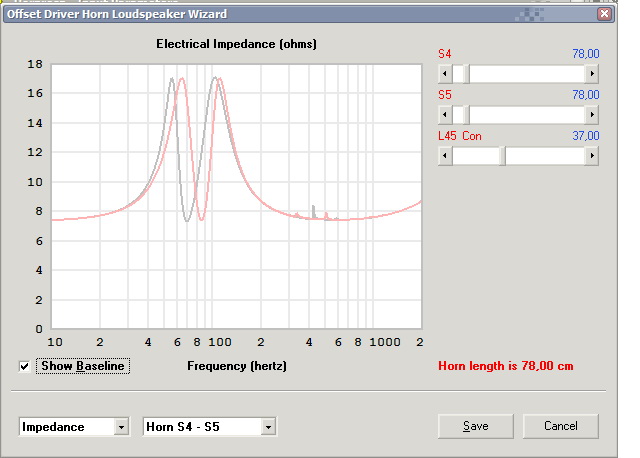The width and height of the screenshot is (640, 458).
Task: Click the Show Baseline label text
Action: [83, 366]
